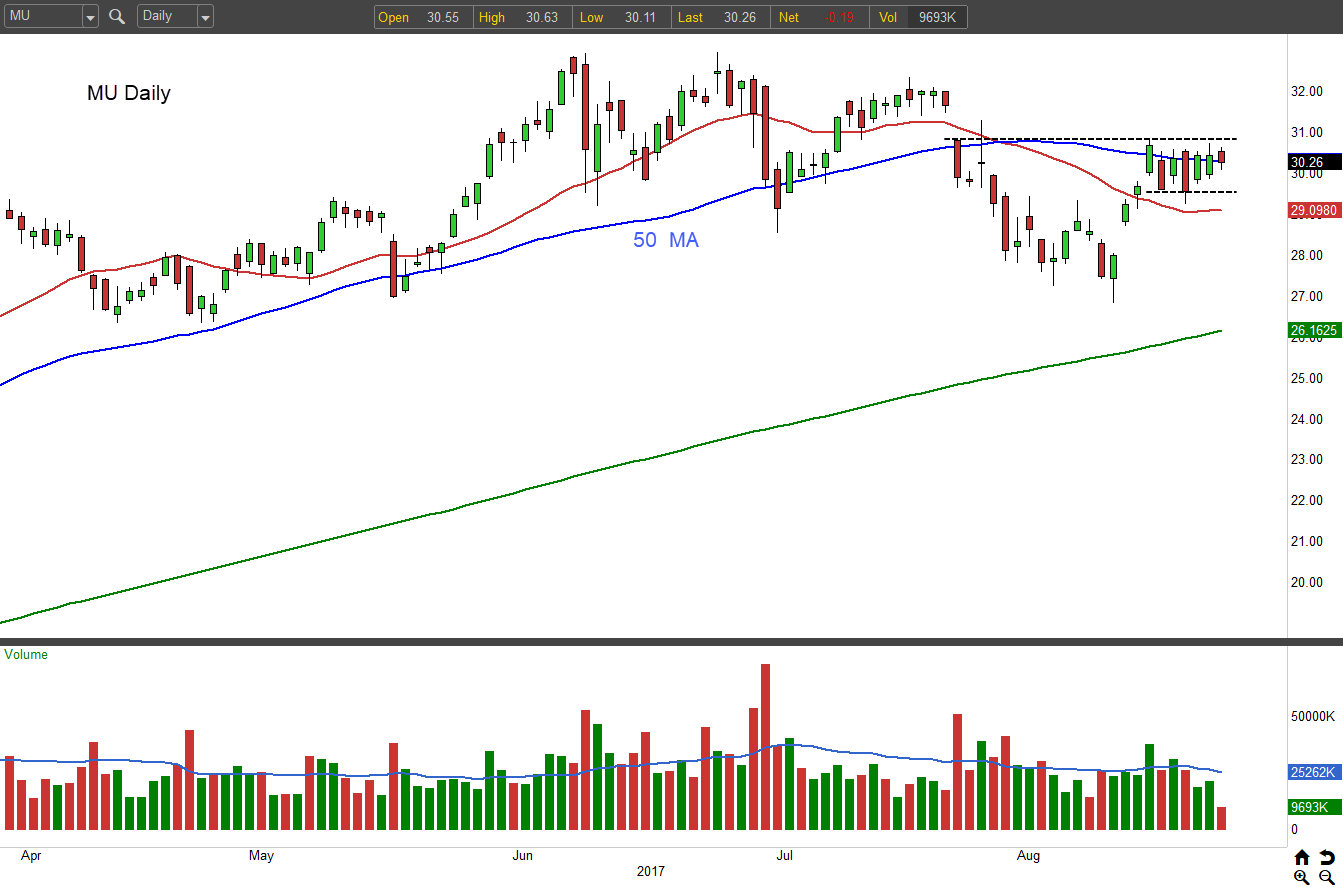Click the 'May' date axis label
This screenshot has width=1343, height=887.
click(x=261, y=856)
